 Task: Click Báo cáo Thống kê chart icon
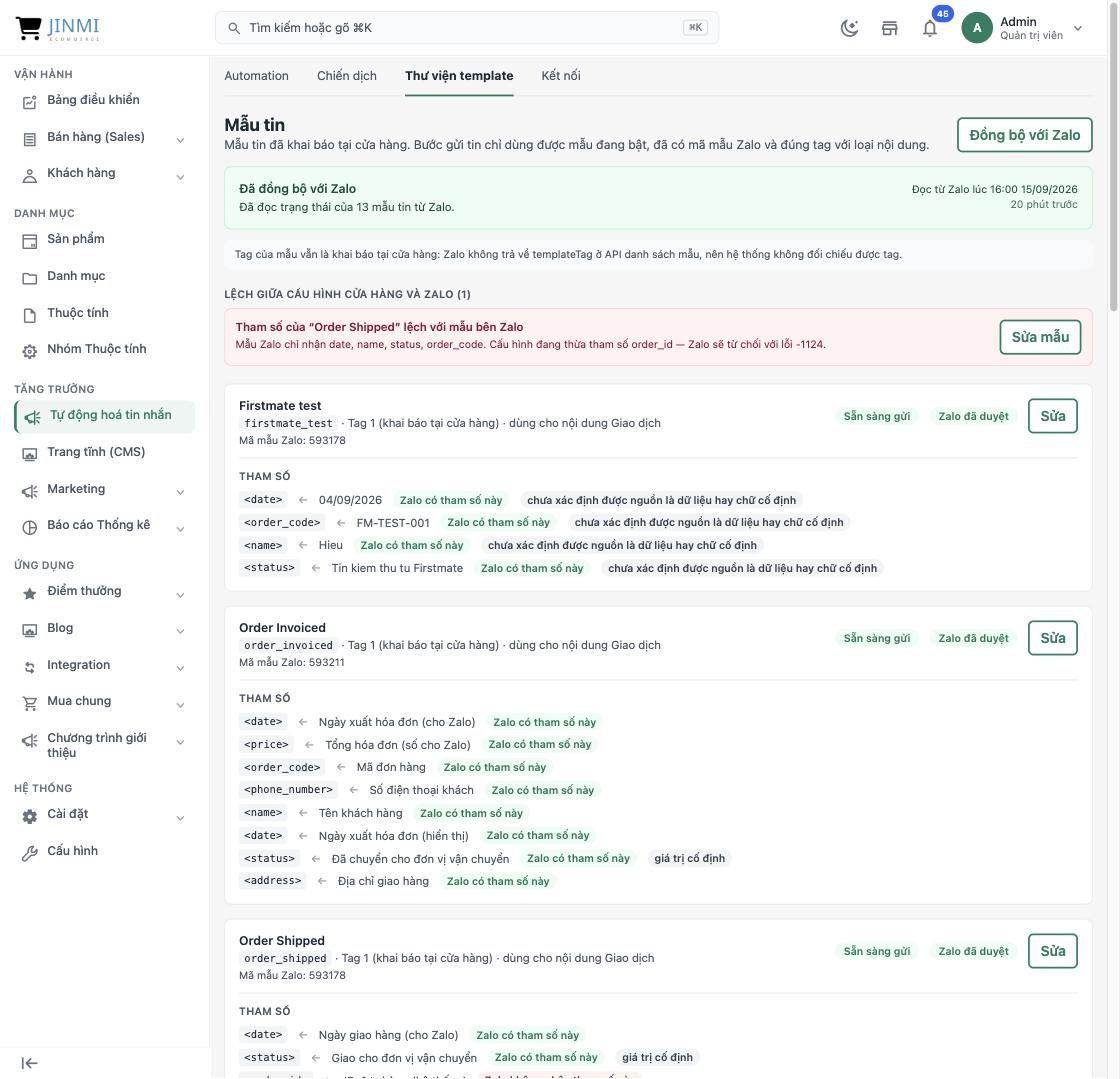pos(29,528)
